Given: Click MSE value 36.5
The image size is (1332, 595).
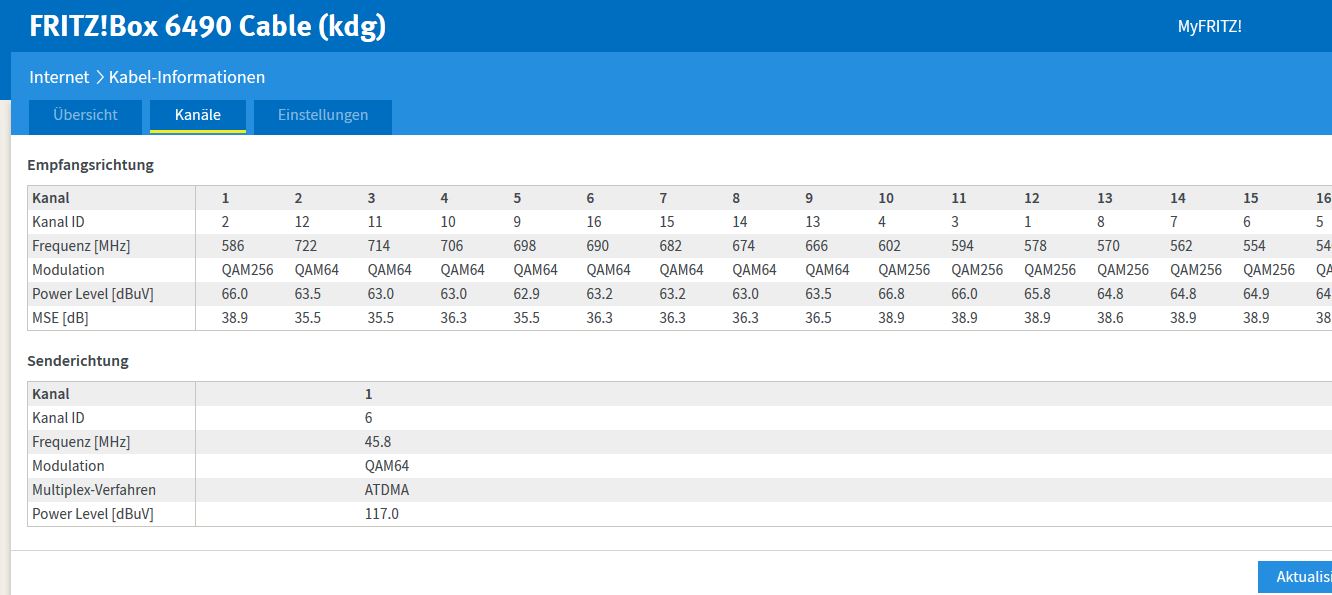Looking at the screenshot, I should pyautogui.click(x=819, y=318).
